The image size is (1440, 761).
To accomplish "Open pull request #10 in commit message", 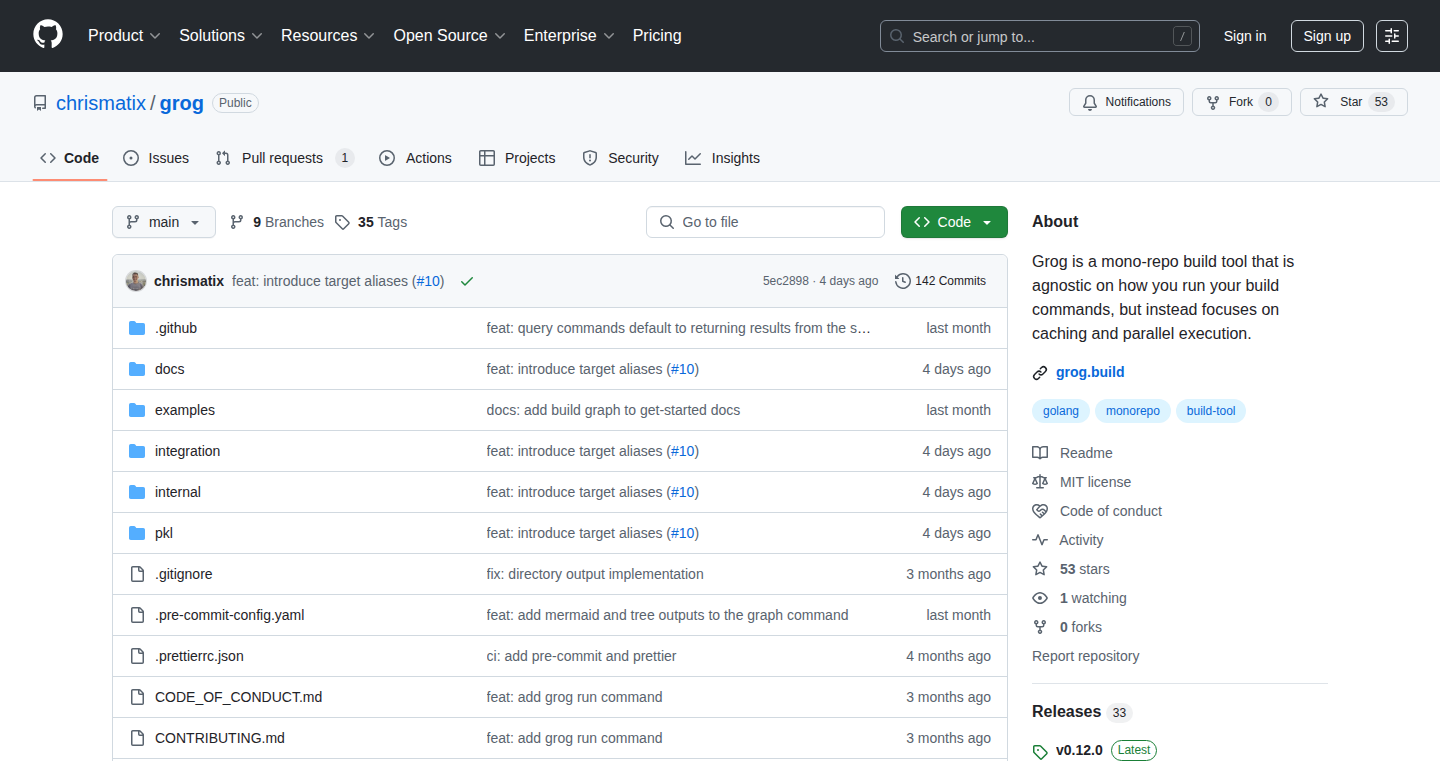I will coord(430,281).
